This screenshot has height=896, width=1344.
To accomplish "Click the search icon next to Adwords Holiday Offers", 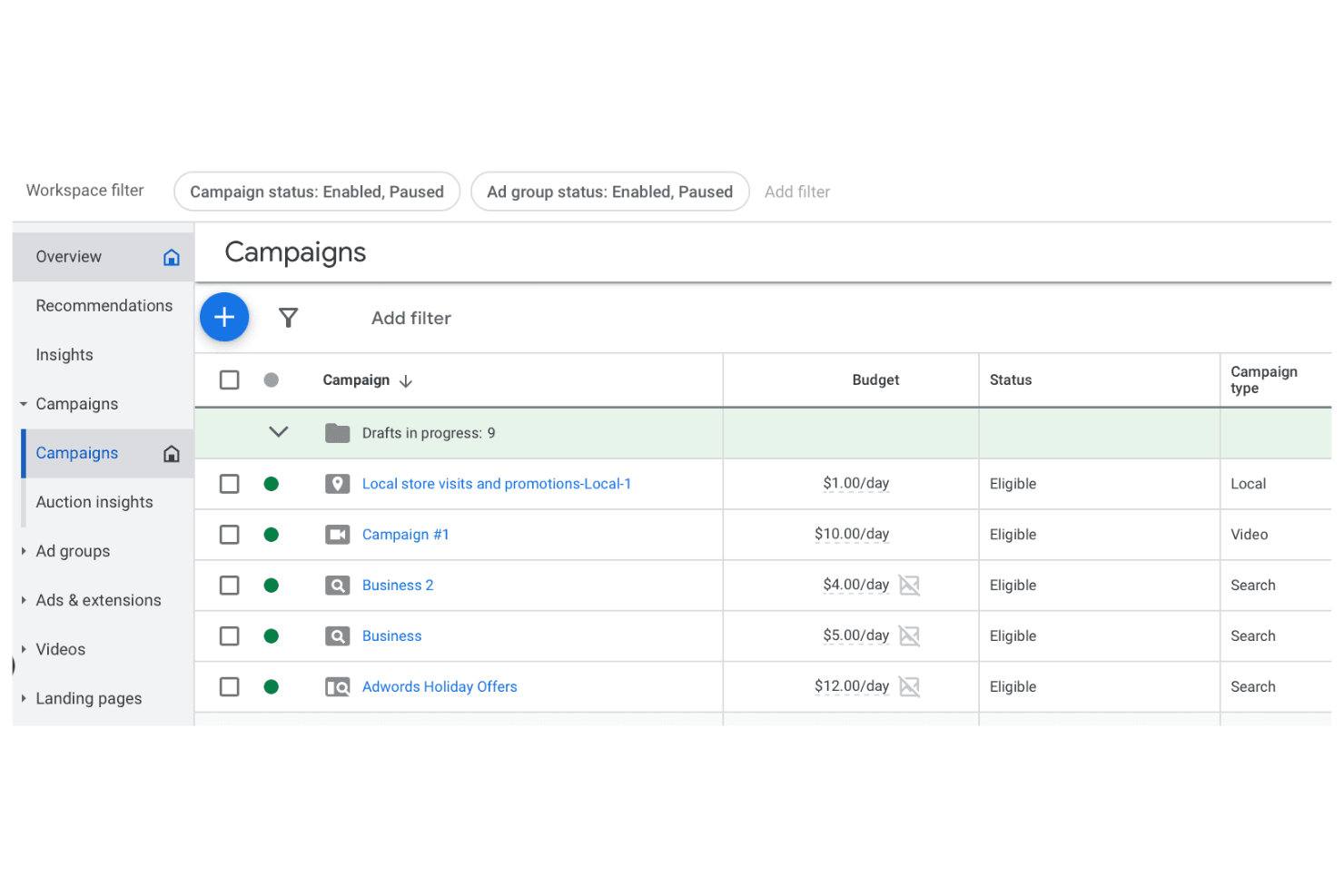I will pyautogui.click(x=337, y=686).
